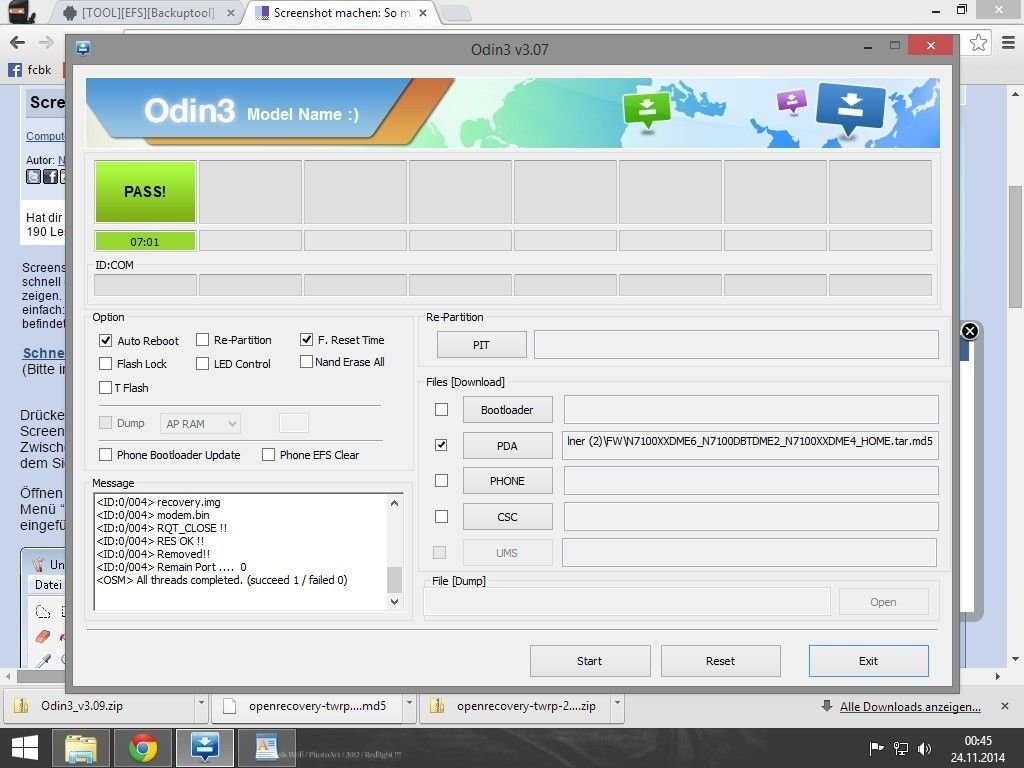Click the Reset button in Odin3
The image size is (1024, 768).
(720, 661)
